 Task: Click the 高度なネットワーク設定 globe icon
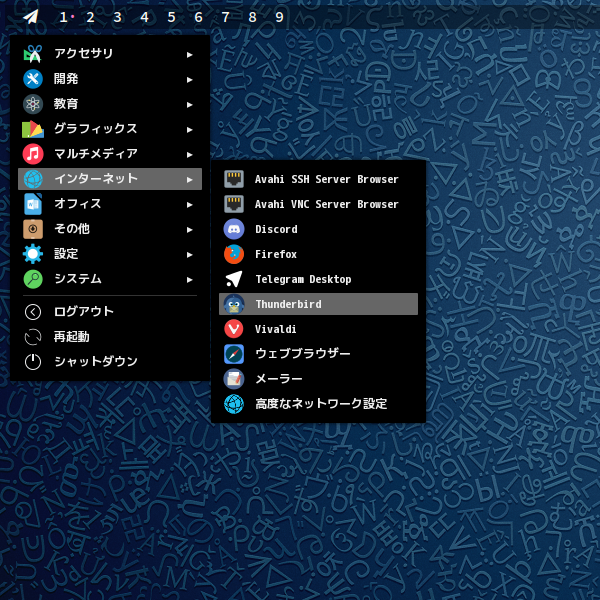point(234,404)
